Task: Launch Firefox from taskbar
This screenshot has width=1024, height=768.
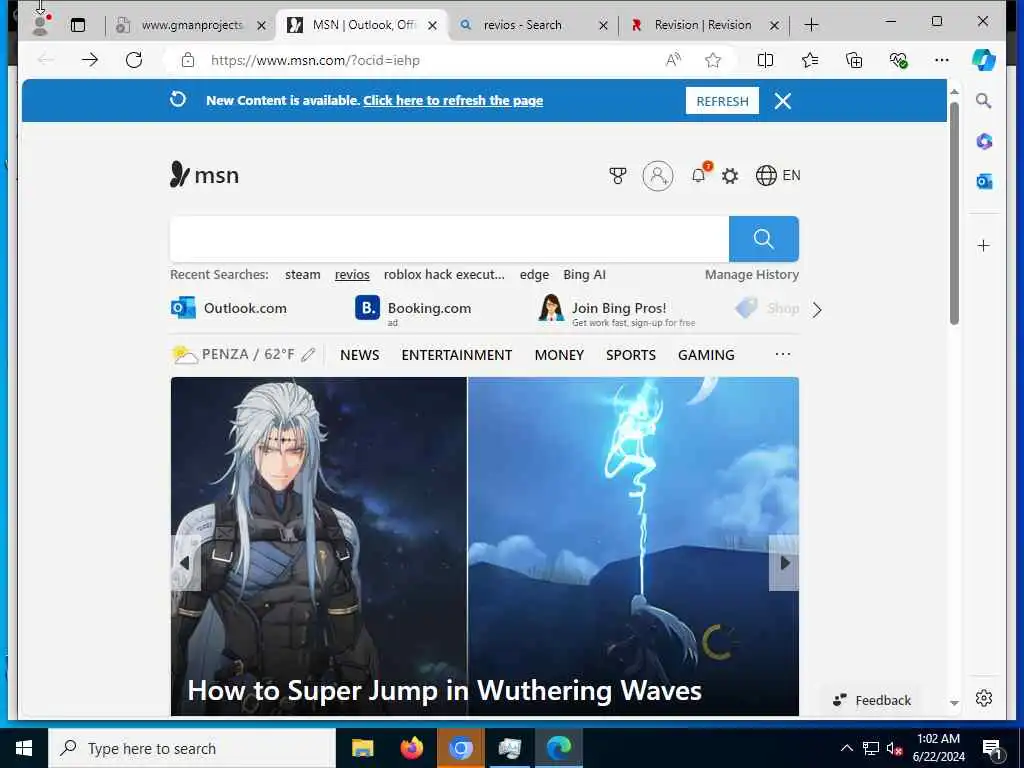Action: click(x=411, y=748)
